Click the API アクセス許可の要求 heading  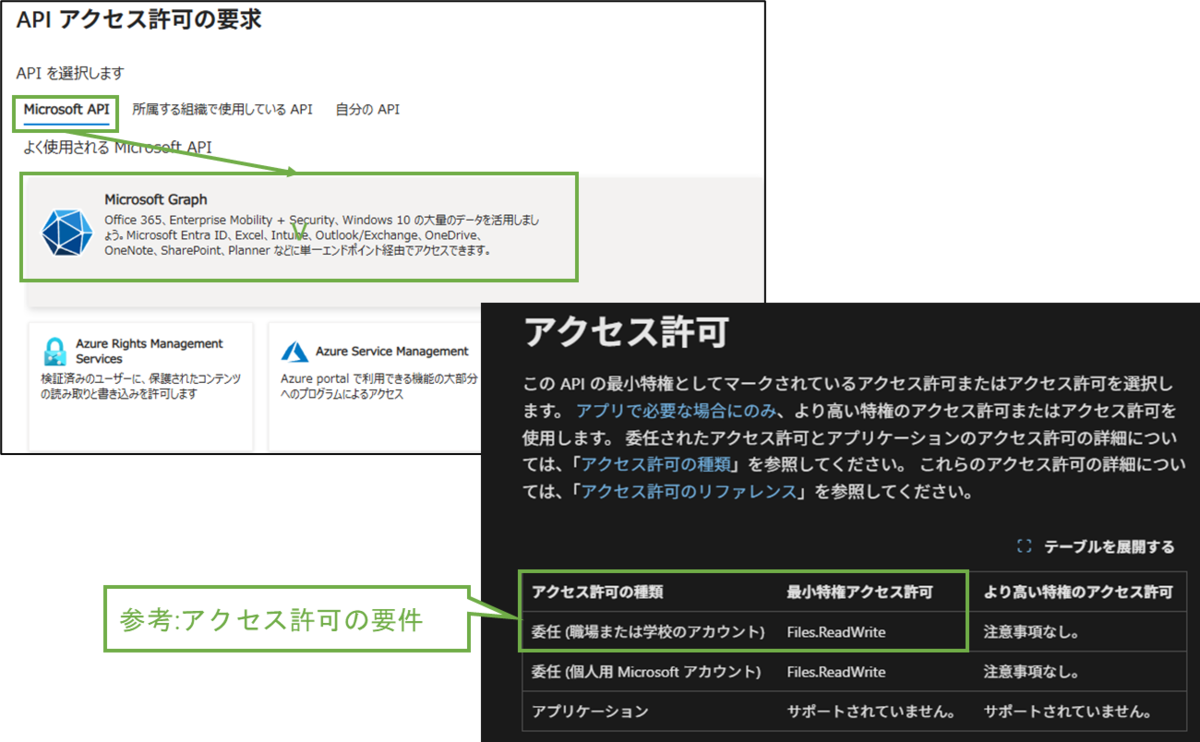139,19
